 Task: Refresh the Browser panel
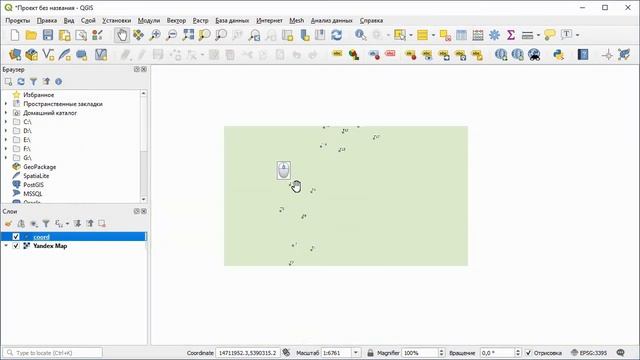(21, 82)
